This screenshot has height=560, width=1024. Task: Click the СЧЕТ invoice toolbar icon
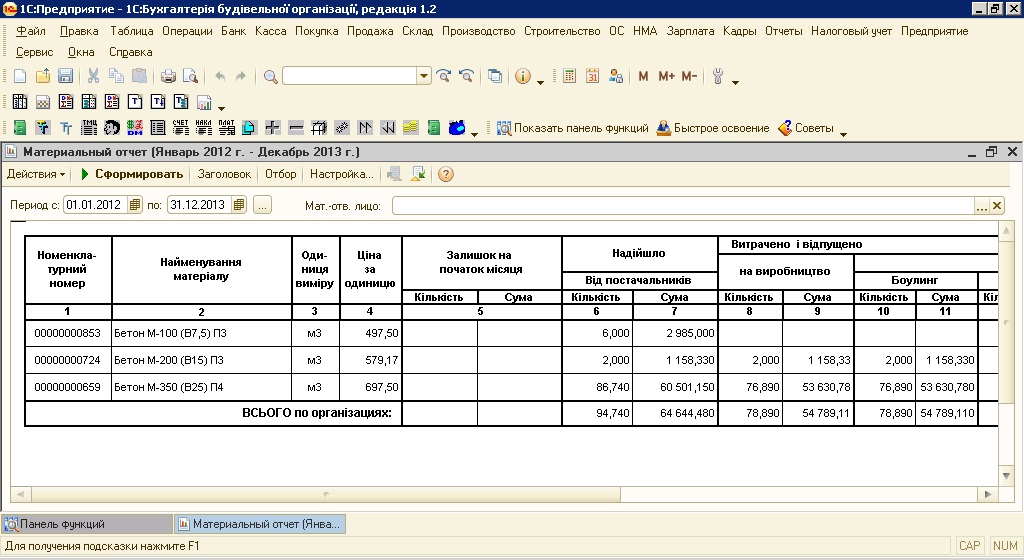click(180, 127)
